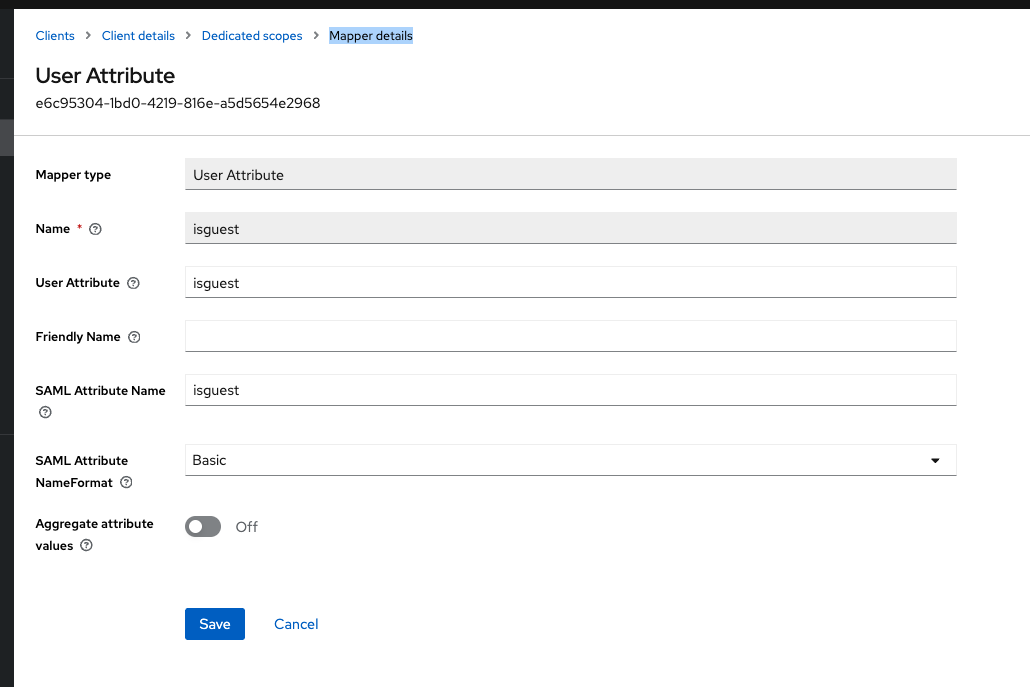The image size is (1030, 687).
Task: Open help tooltip for User Attribute field
Action: pos(134,283)
